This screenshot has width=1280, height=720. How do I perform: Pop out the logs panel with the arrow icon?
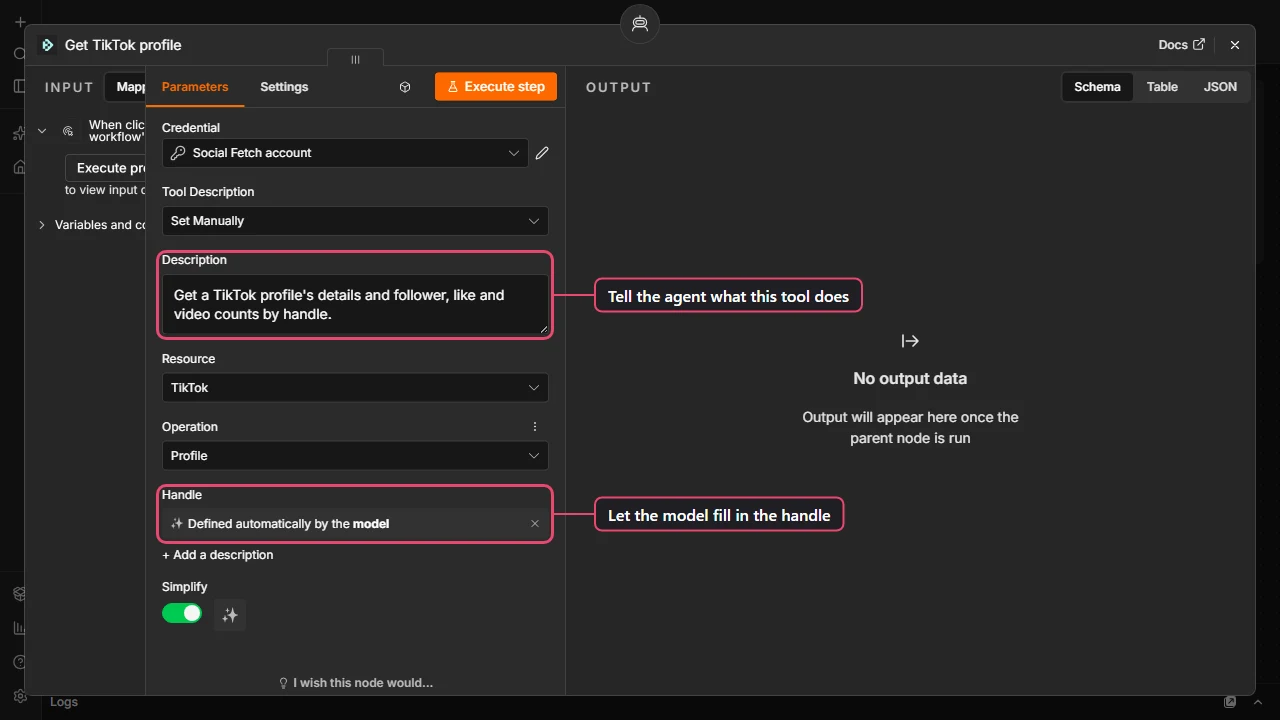click(x=1231, y=702)
